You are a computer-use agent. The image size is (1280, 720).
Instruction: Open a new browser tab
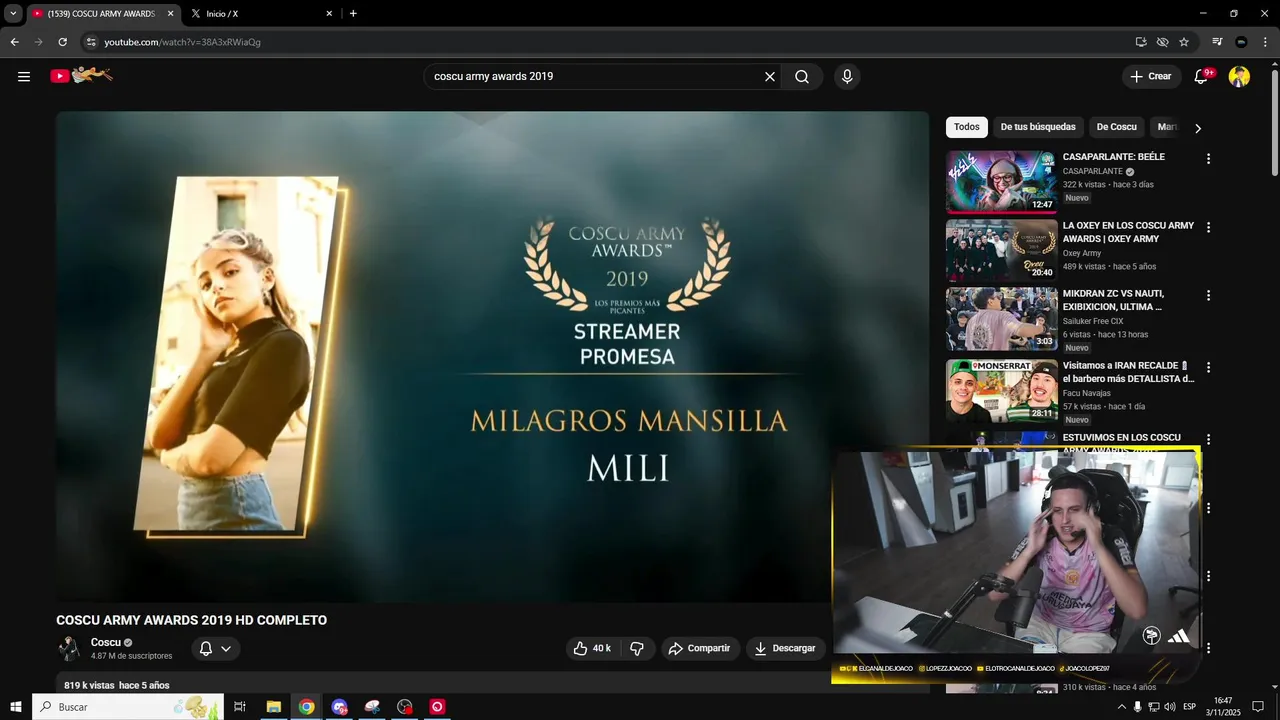pos(353,13)
